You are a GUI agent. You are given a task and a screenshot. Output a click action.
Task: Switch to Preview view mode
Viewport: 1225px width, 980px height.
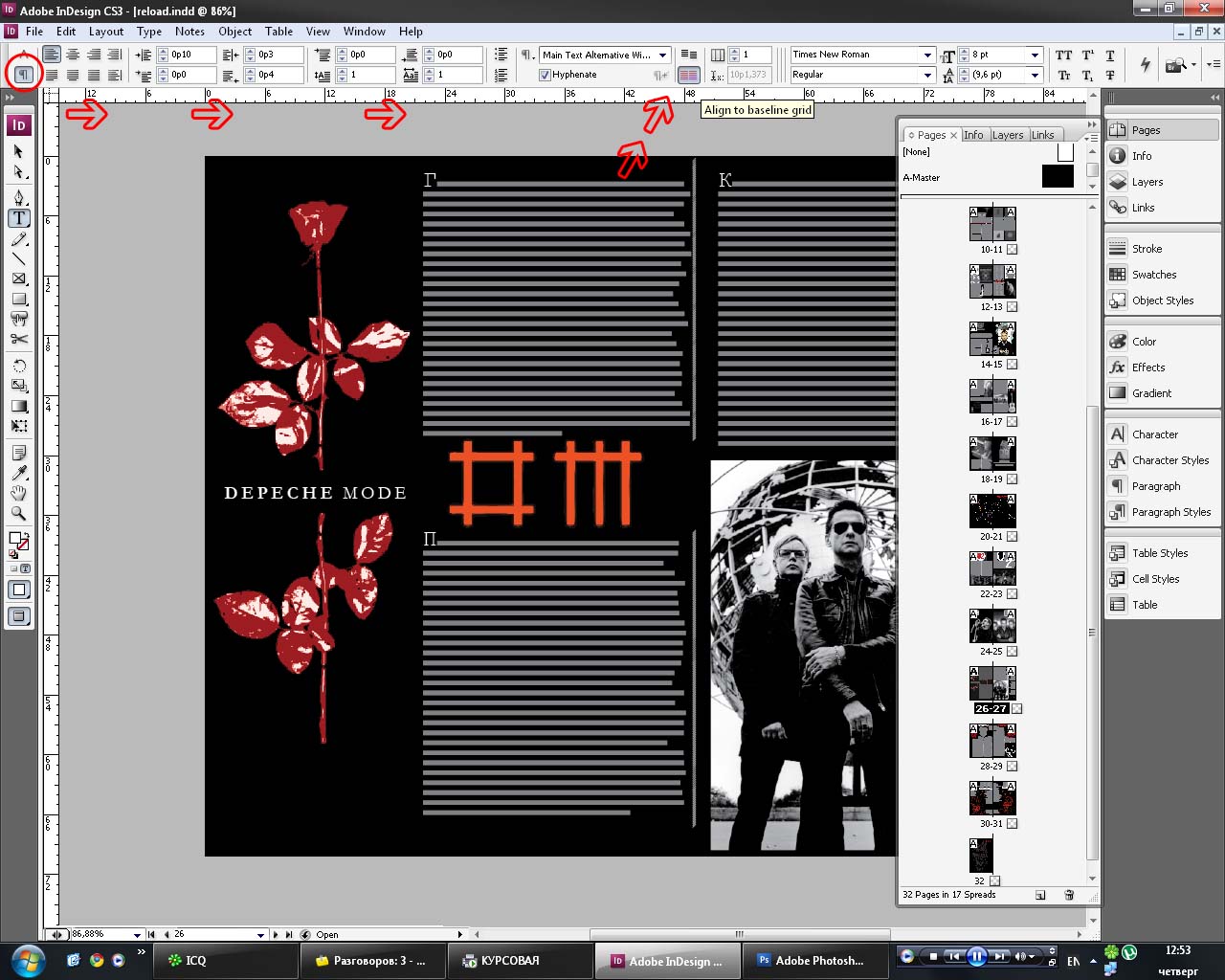coord(19,616)
